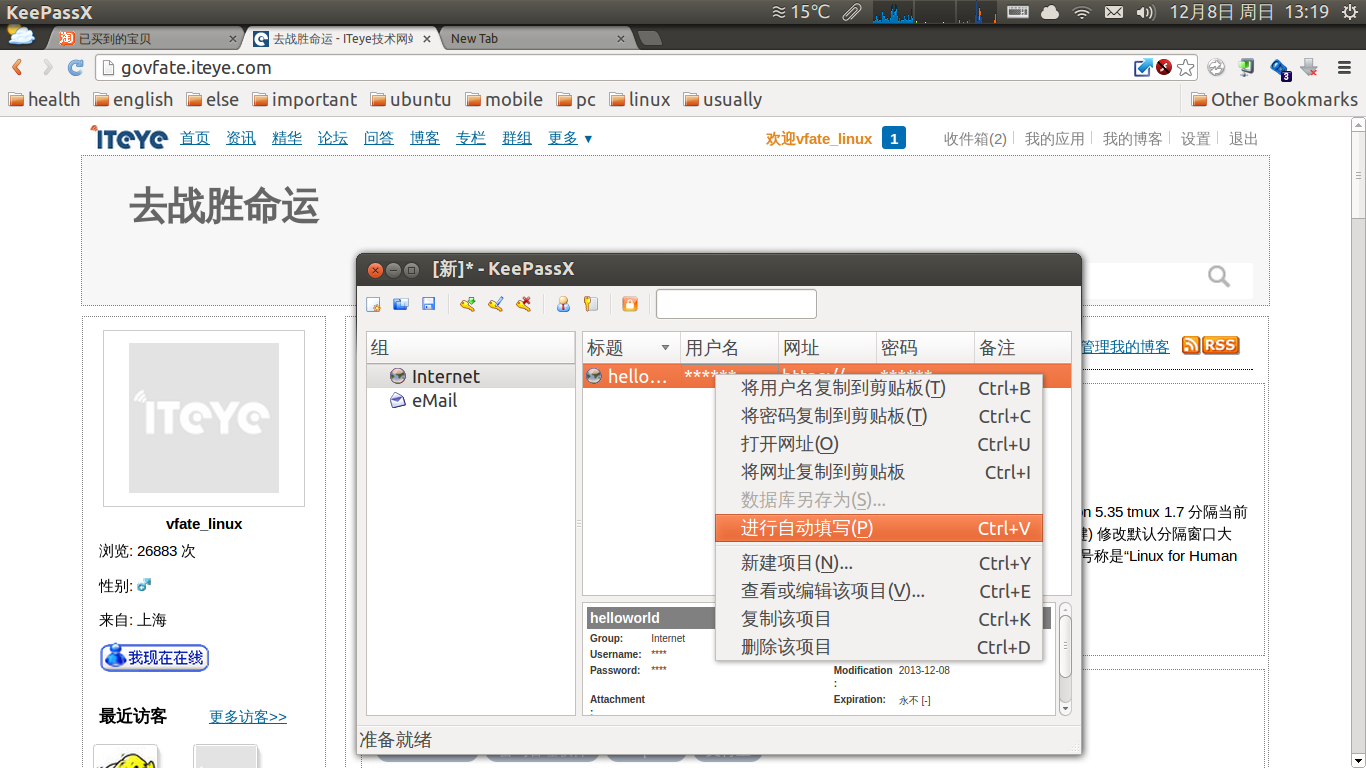Open the 博客 link on ITeye
Image resolution: width=1366 pixels, height=768 pixels.
pos(425,138)
